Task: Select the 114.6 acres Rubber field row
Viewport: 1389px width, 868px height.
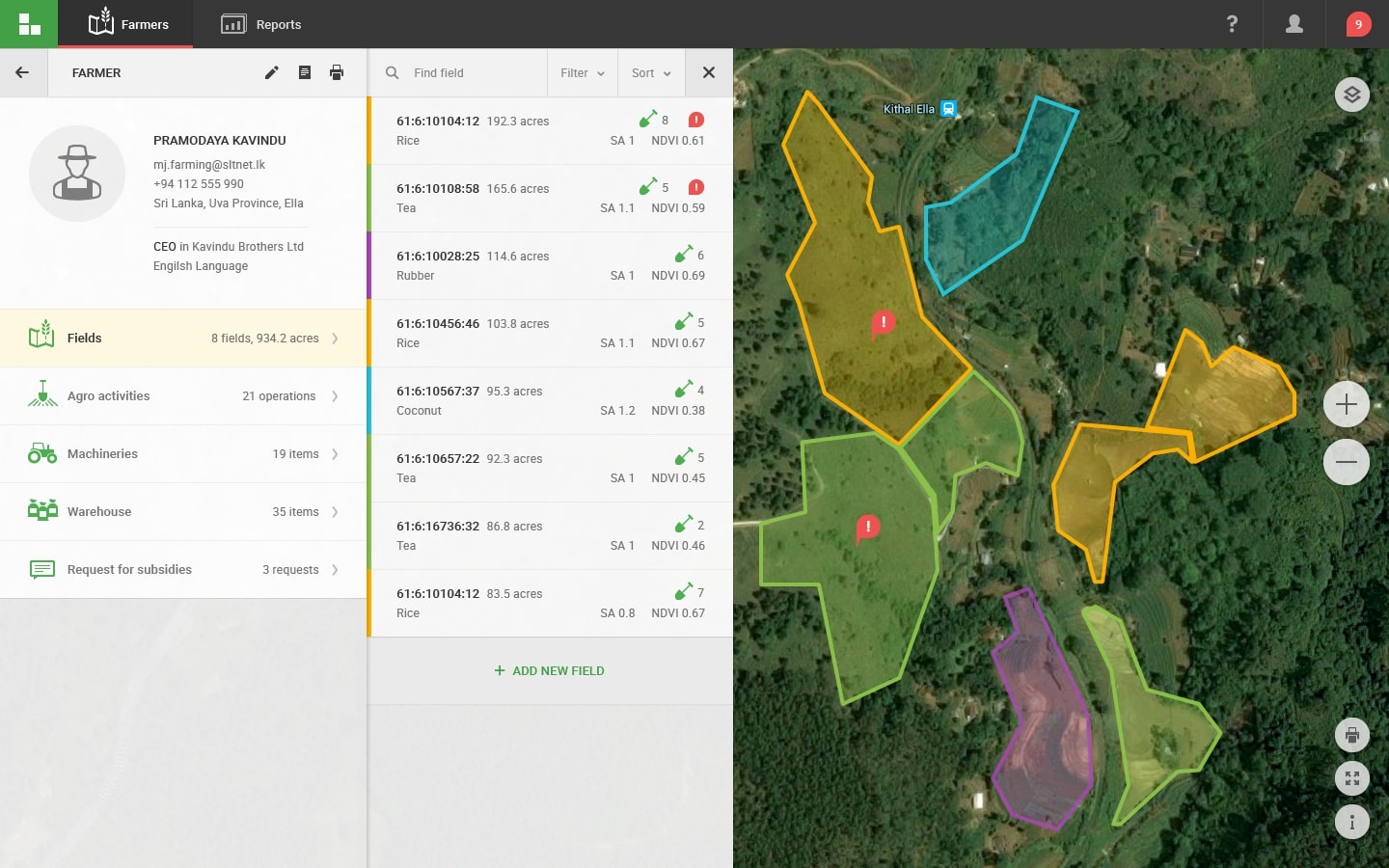Action: pyautogui.click(x=550, y=265)
